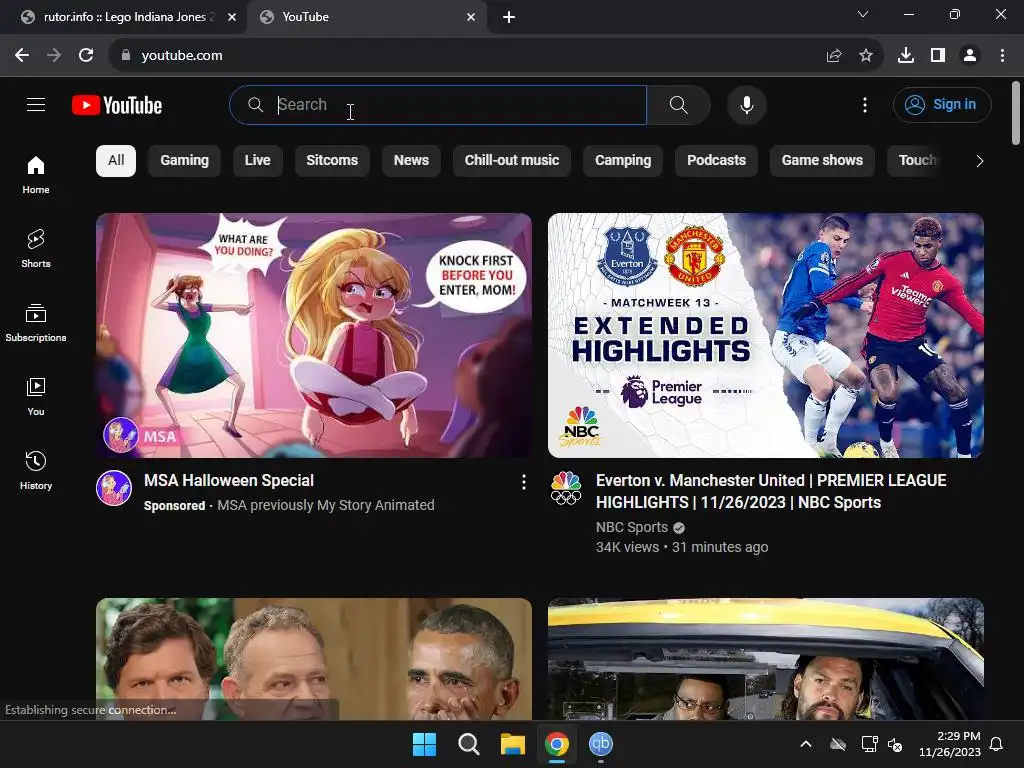This screenshot has width=1024, height=768.
Task: Select the News filter chip
Action: (411, 161)
